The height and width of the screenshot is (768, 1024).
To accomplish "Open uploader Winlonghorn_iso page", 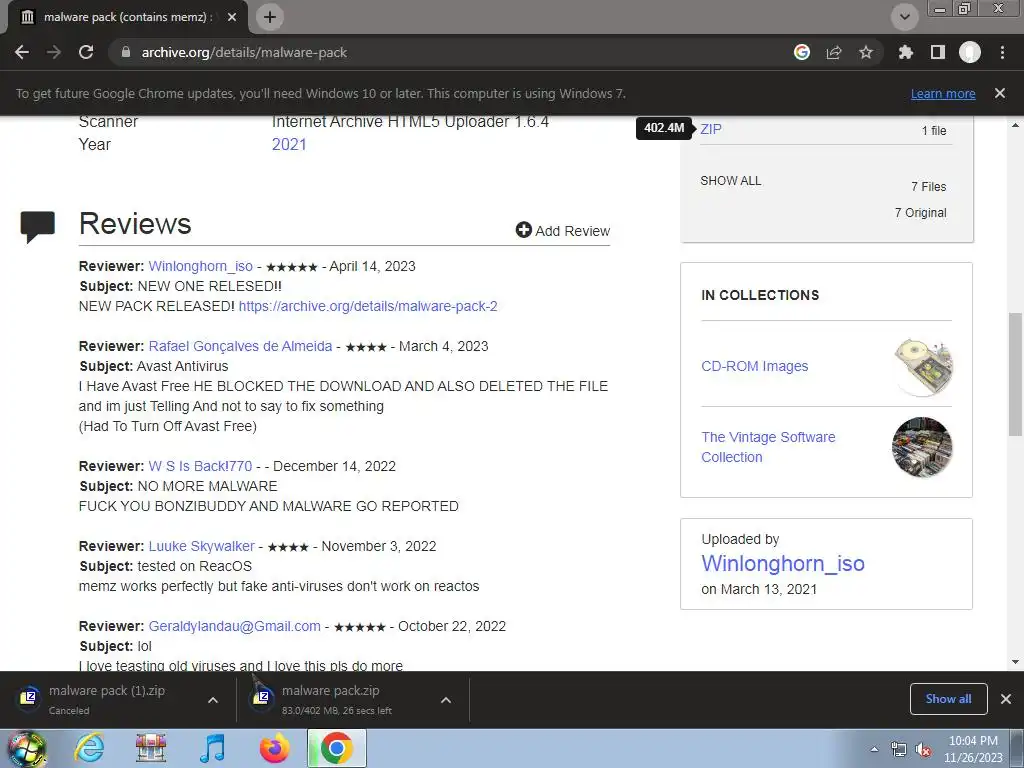I will point(783,564).
